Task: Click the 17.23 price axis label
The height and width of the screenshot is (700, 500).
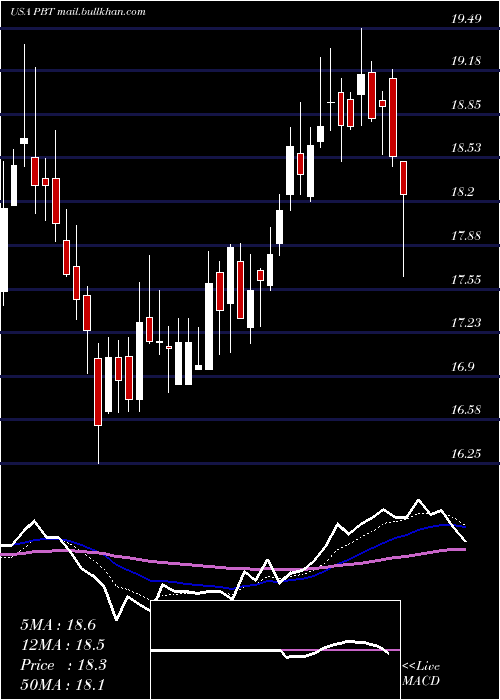Action: [466, 323]
